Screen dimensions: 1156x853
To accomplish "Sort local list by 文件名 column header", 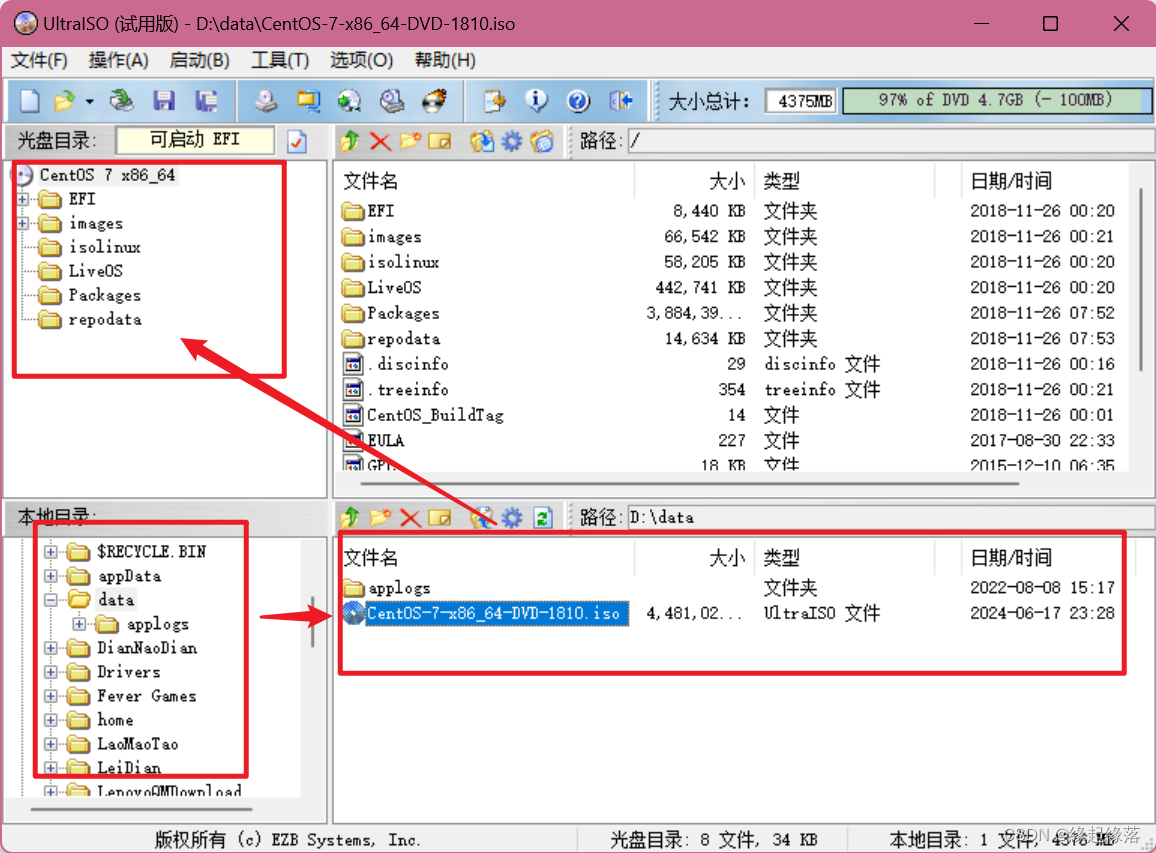I will 485,558.
